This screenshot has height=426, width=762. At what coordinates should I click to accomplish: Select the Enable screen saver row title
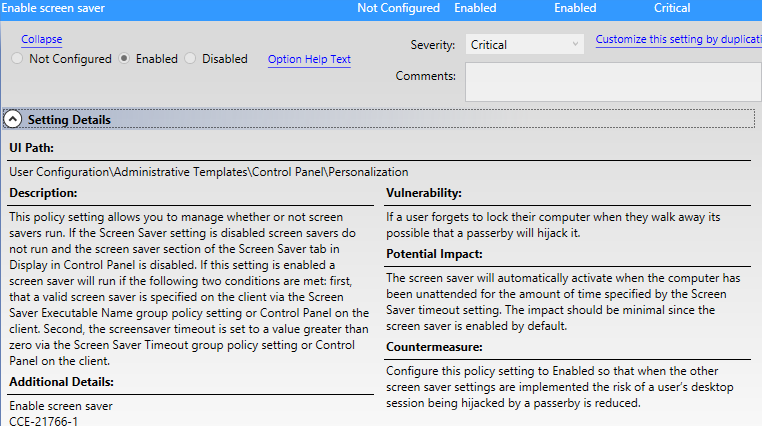[x=55, y=8]
